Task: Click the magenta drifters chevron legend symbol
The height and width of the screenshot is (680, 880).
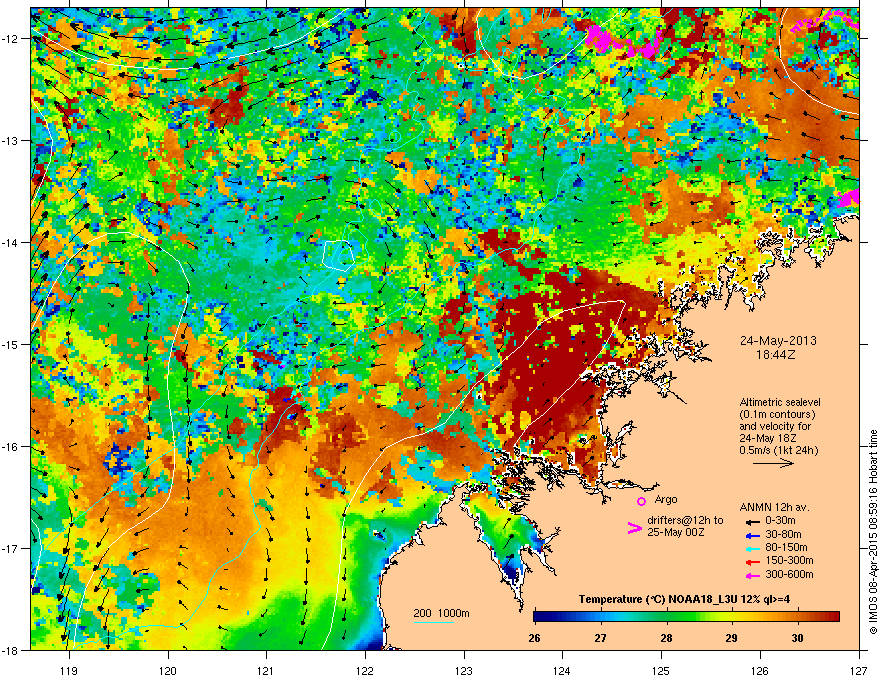Action: [x=634, y=528]
